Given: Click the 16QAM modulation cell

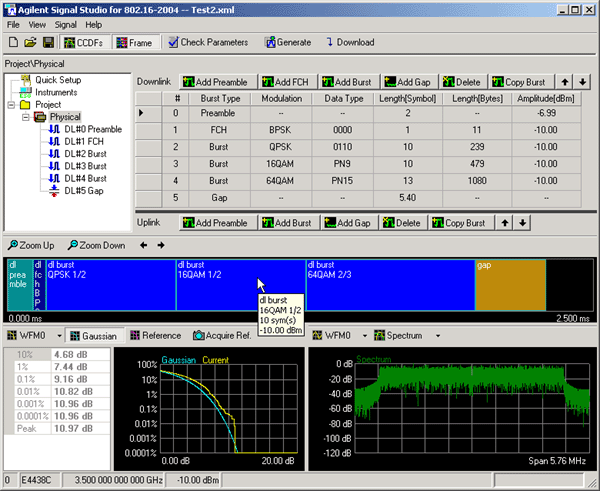Looking at the screenshot, I should 281,164.
